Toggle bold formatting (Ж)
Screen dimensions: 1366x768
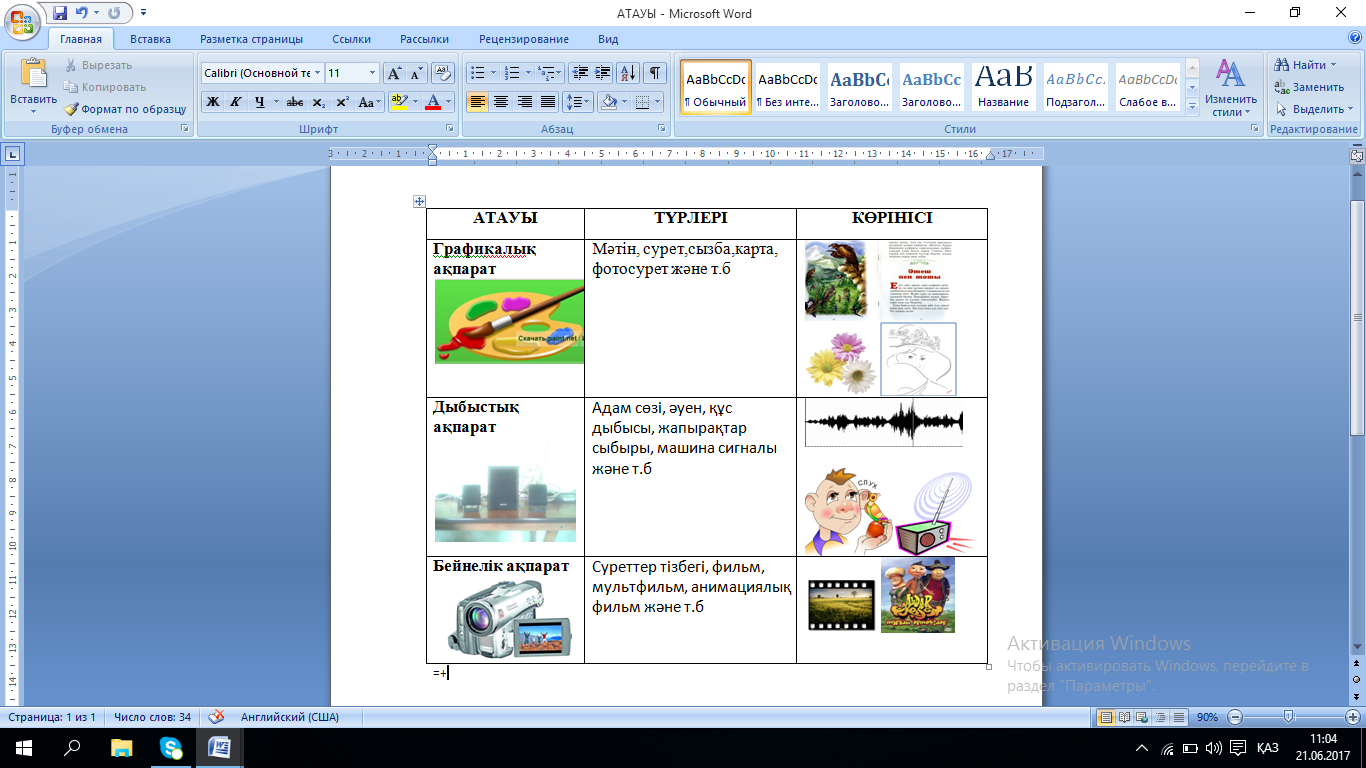click(212, 102)
